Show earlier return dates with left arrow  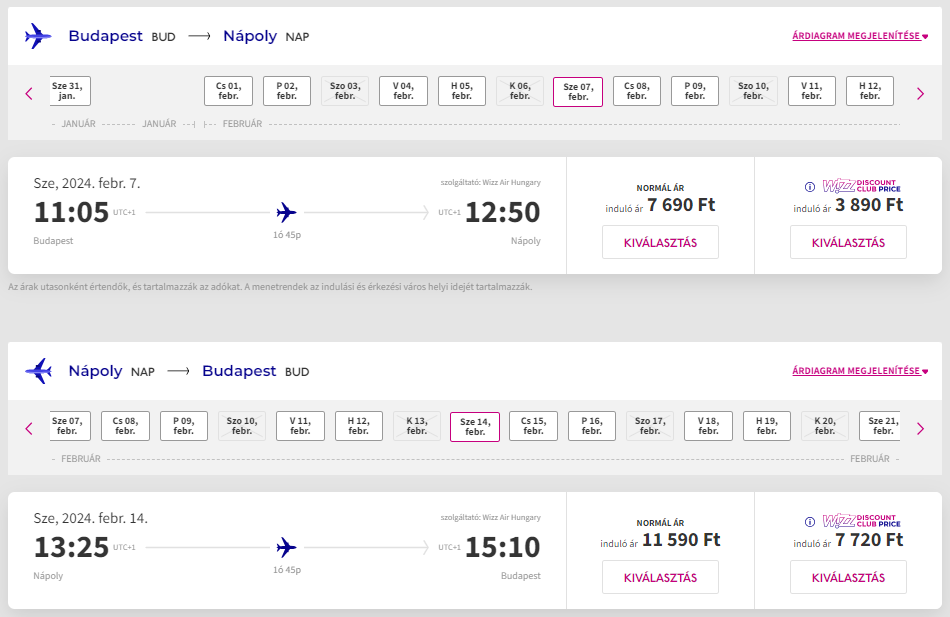coord(28,429)
